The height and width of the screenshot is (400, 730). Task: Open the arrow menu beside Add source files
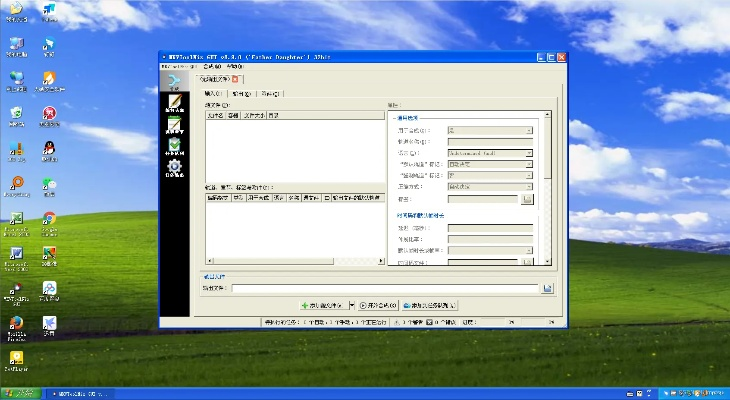pos(352,305)
